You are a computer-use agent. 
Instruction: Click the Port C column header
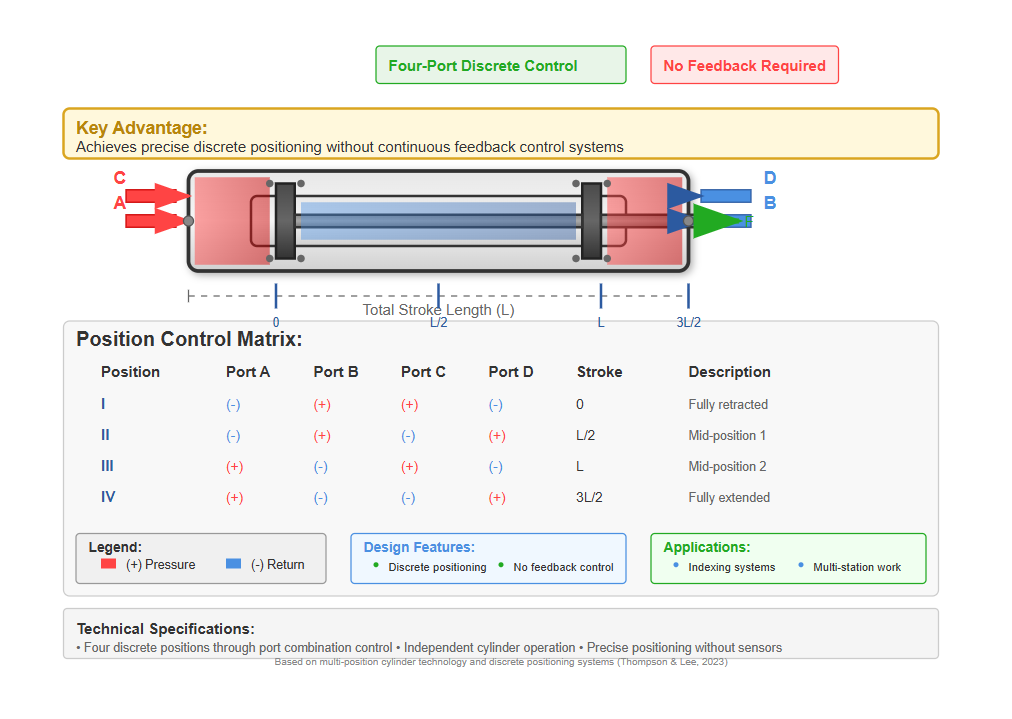pos(423,372)
